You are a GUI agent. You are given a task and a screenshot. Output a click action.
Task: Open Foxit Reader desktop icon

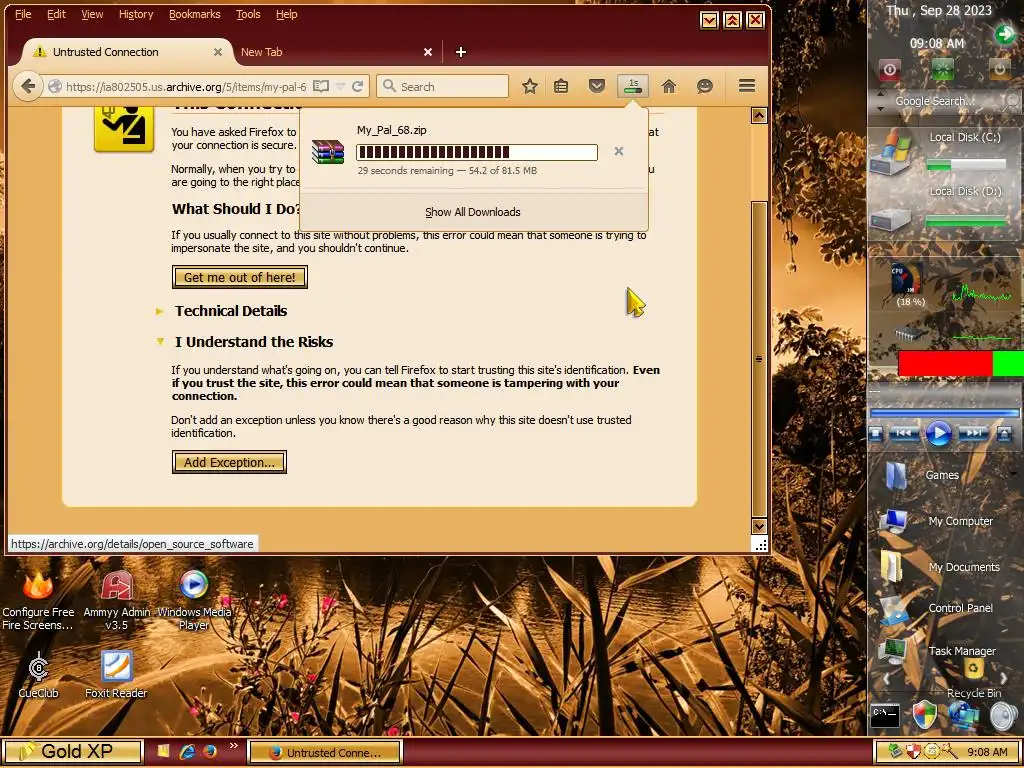(116, 675)
